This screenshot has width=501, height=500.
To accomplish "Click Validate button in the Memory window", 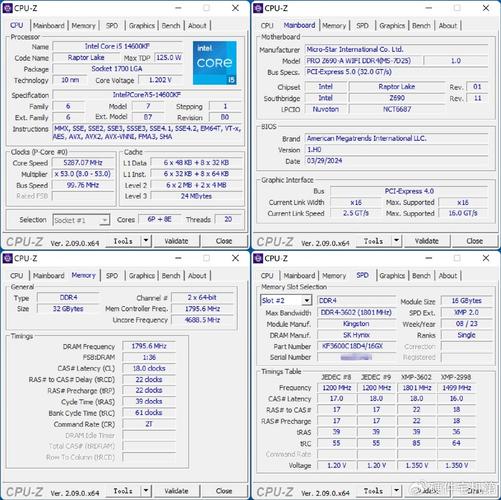I will 176,491.
